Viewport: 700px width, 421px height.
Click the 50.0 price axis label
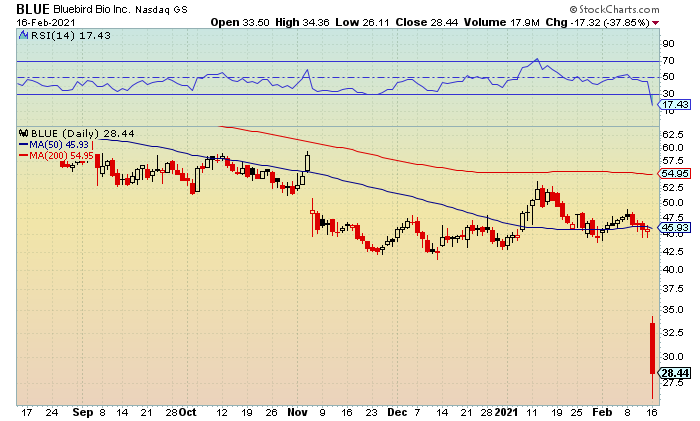pyautogui.click(x=673, y=203)
